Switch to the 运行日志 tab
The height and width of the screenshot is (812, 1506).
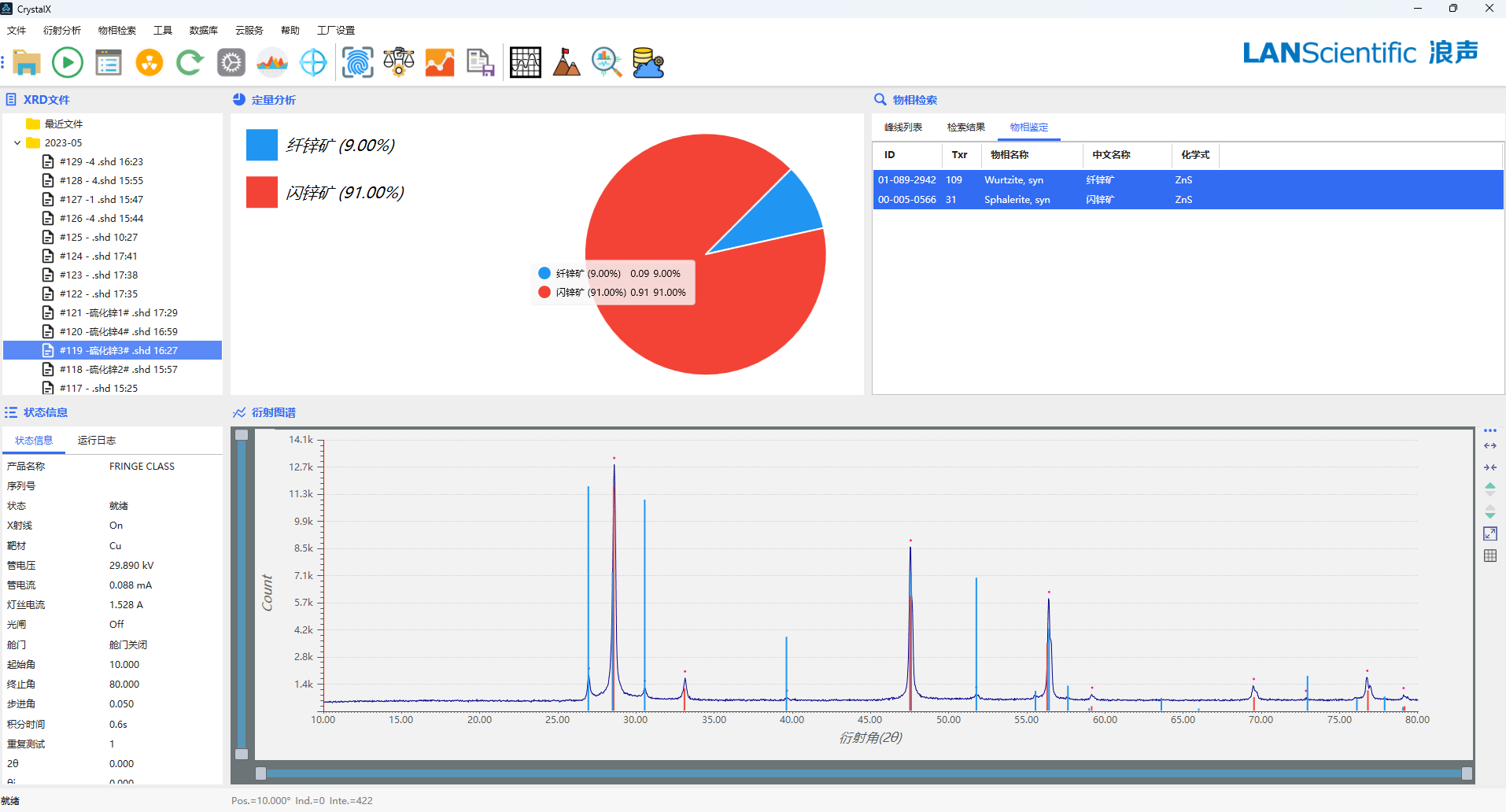coord(96,441)
